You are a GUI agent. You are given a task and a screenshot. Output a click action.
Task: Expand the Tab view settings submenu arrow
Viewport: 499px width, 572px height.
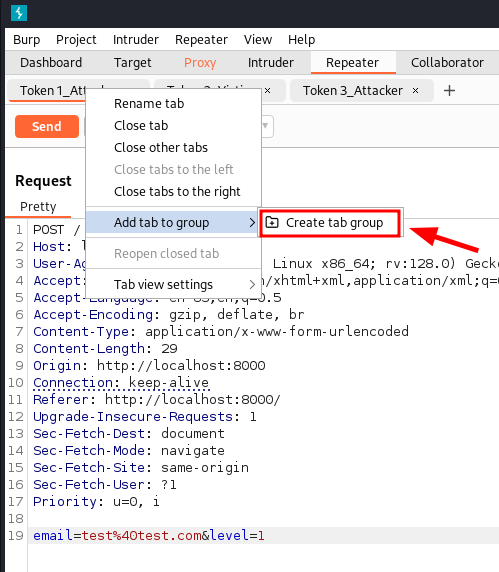pyautogui.click(x=252, y=284)
